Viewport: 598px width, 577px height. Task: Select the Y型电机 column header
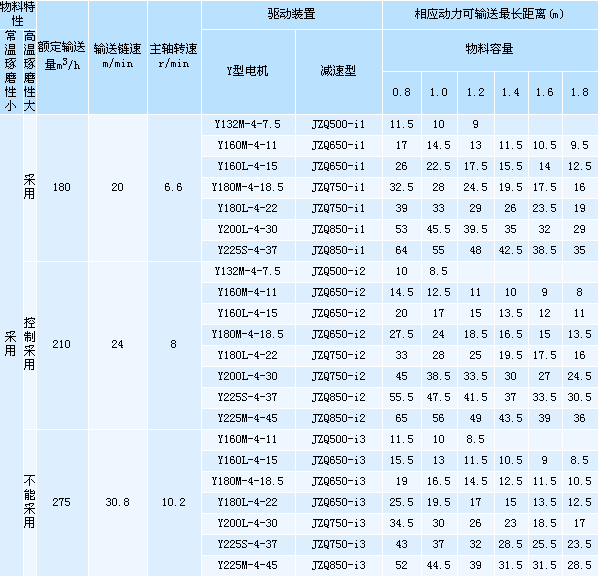(248, 71)
